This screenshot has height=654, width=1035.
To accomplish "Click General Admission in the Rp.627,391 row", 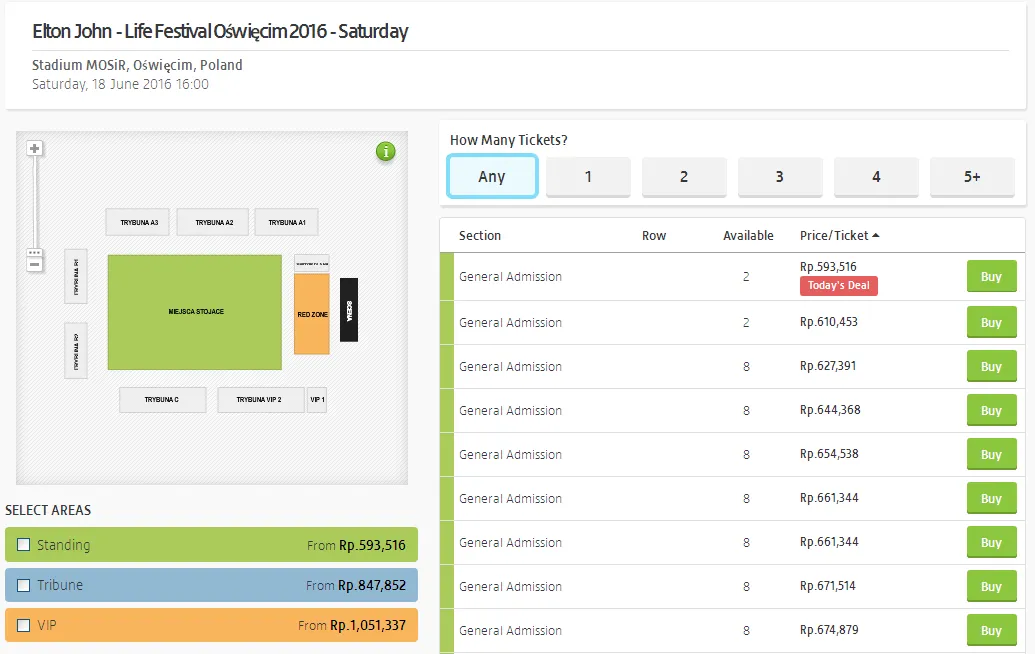I will [x=510, y=367].
